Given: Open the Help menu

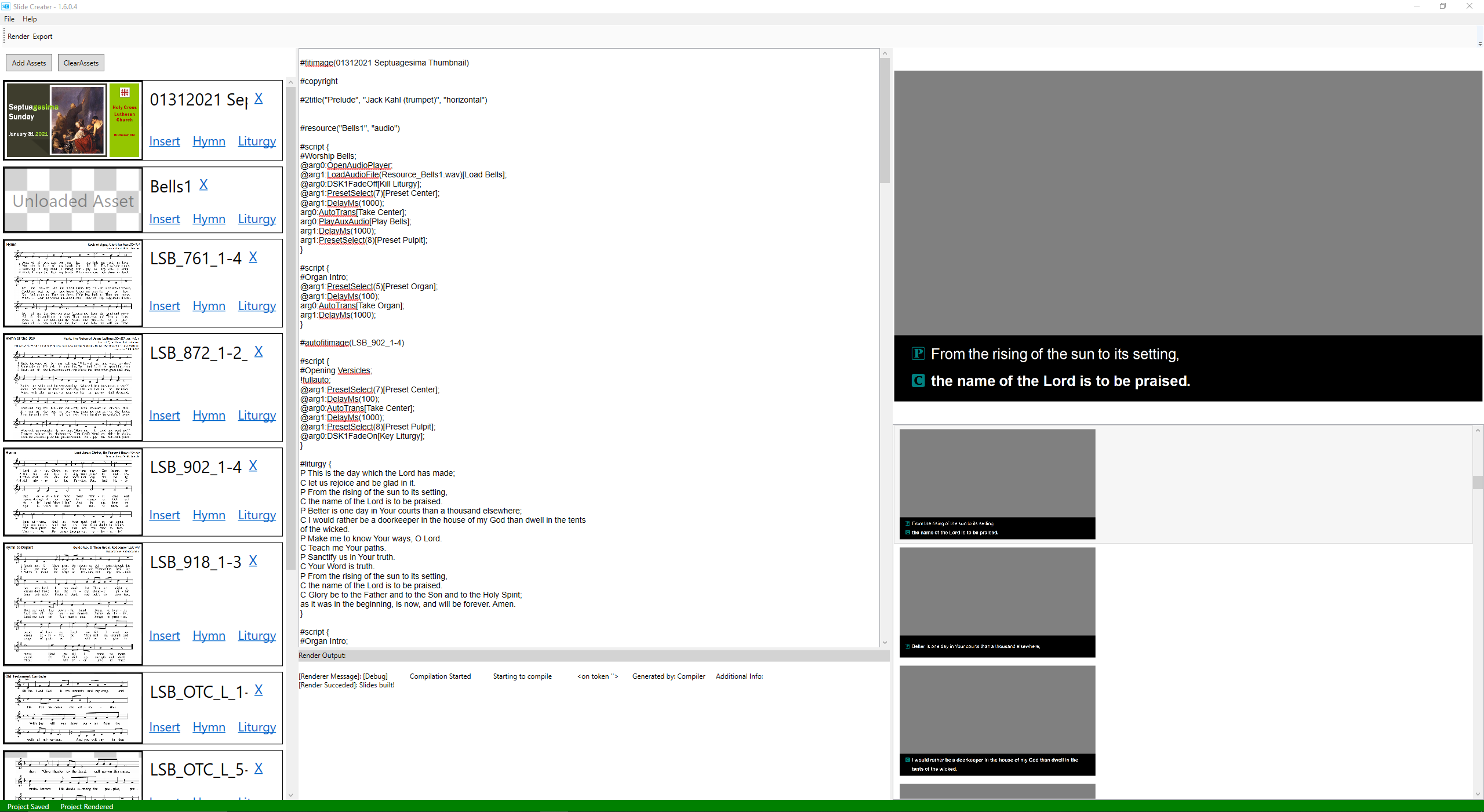Looking at the screenshot, I should 30,19.
